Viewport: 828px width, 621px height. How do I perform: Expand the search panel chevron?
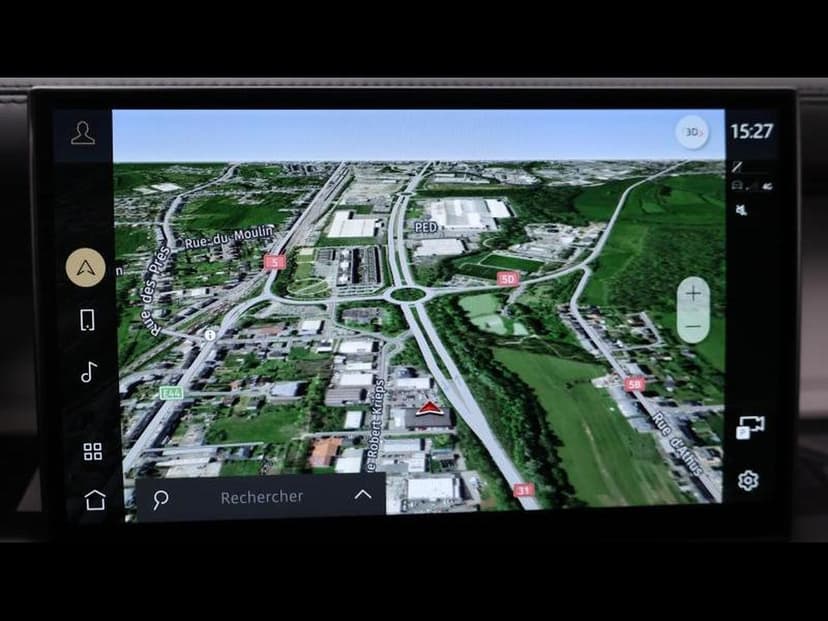(x=363, y=495)
